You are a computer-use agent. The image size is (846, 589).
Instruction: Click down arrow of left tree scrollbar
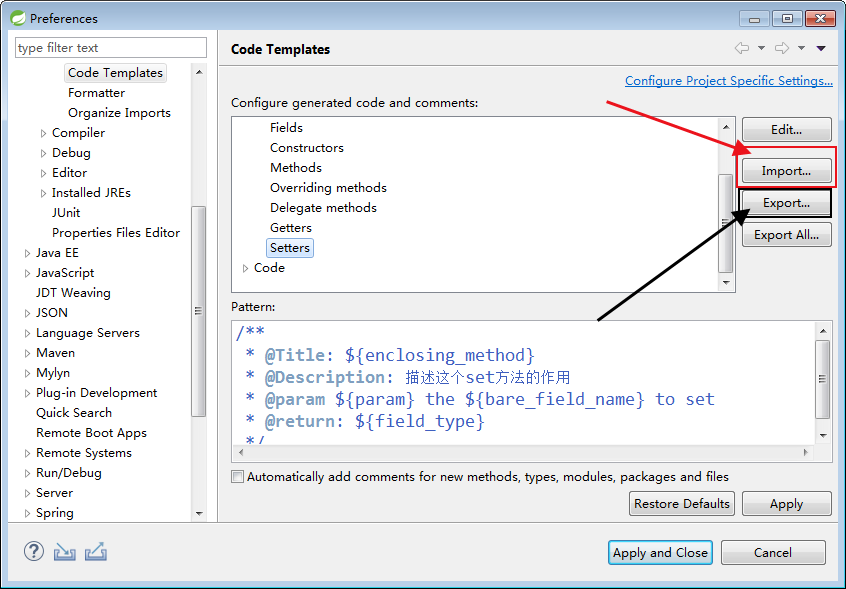pyautogui.click(x=199, y=513)
